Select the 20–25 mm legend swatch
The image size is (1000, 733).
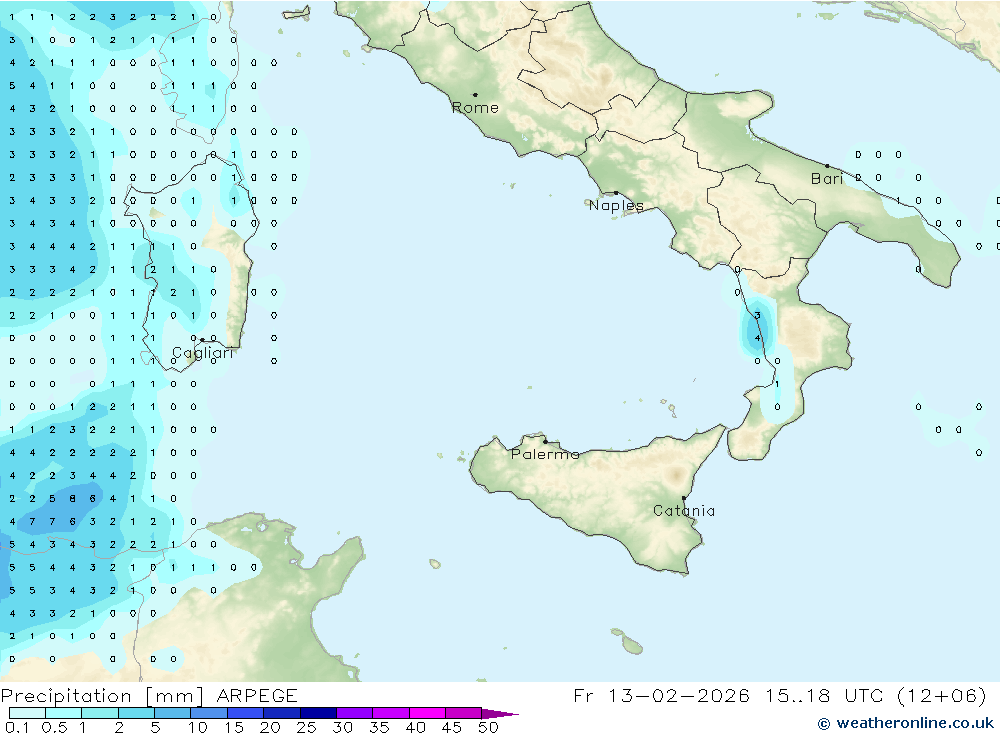[281, 713]
